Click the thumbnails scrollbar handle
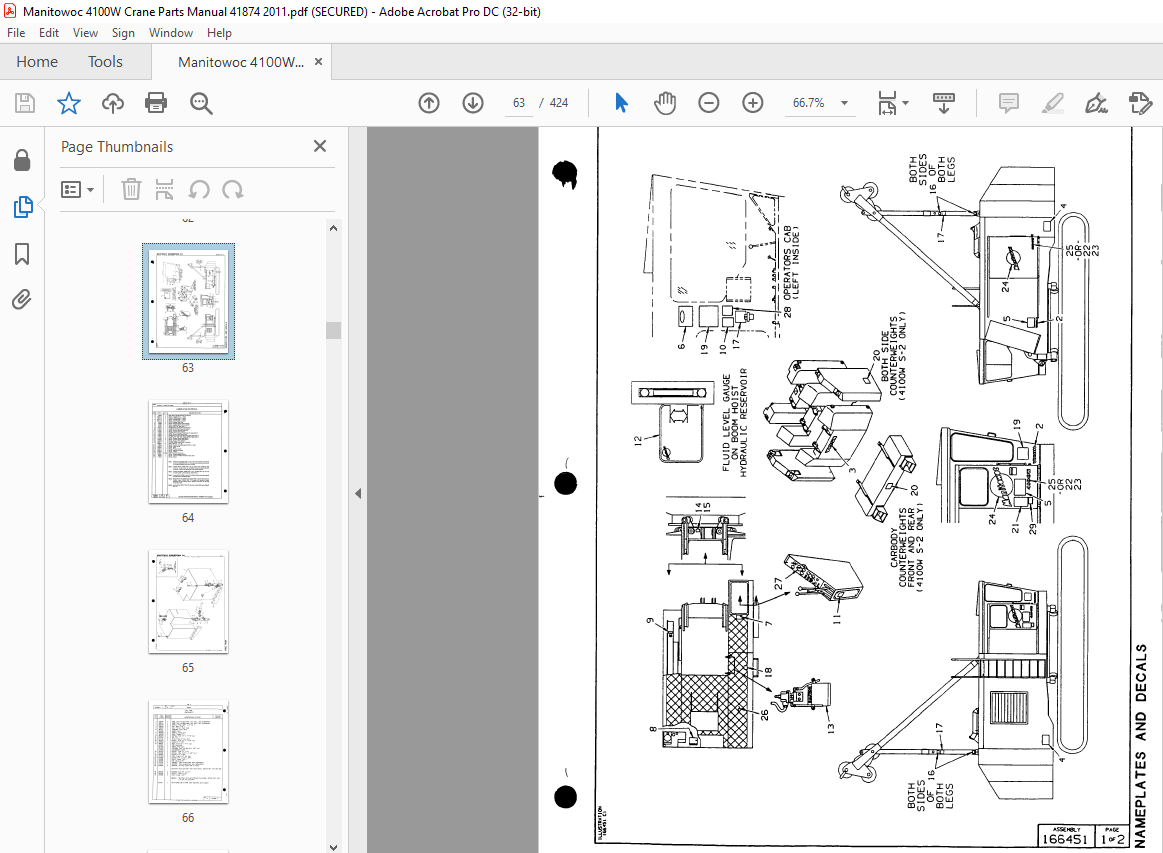 pos(333,330)
